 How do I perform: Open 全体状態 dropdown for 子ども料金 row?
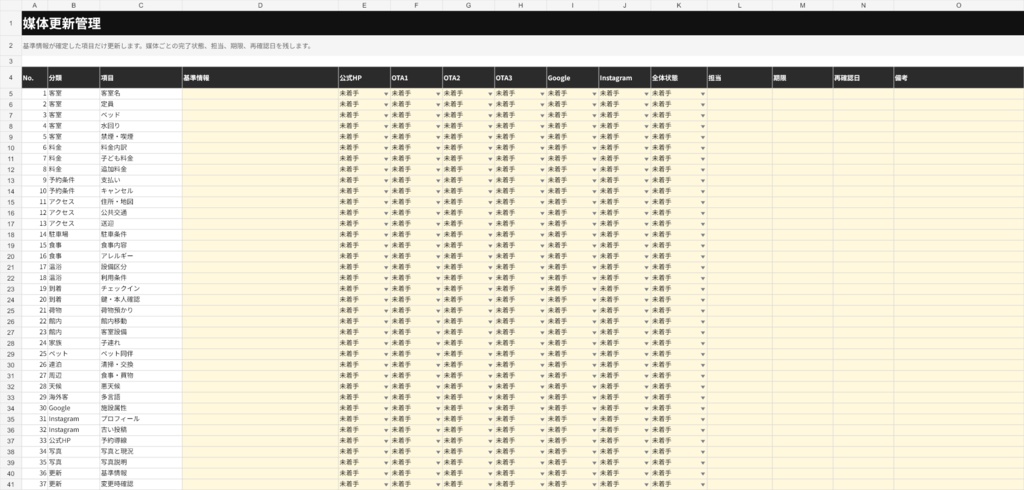click(703, 159)
